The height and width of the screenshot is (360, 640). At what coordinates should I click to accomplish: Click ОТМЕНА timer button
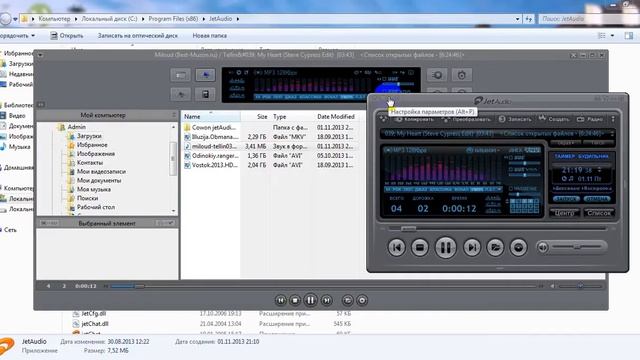(597, 199)
